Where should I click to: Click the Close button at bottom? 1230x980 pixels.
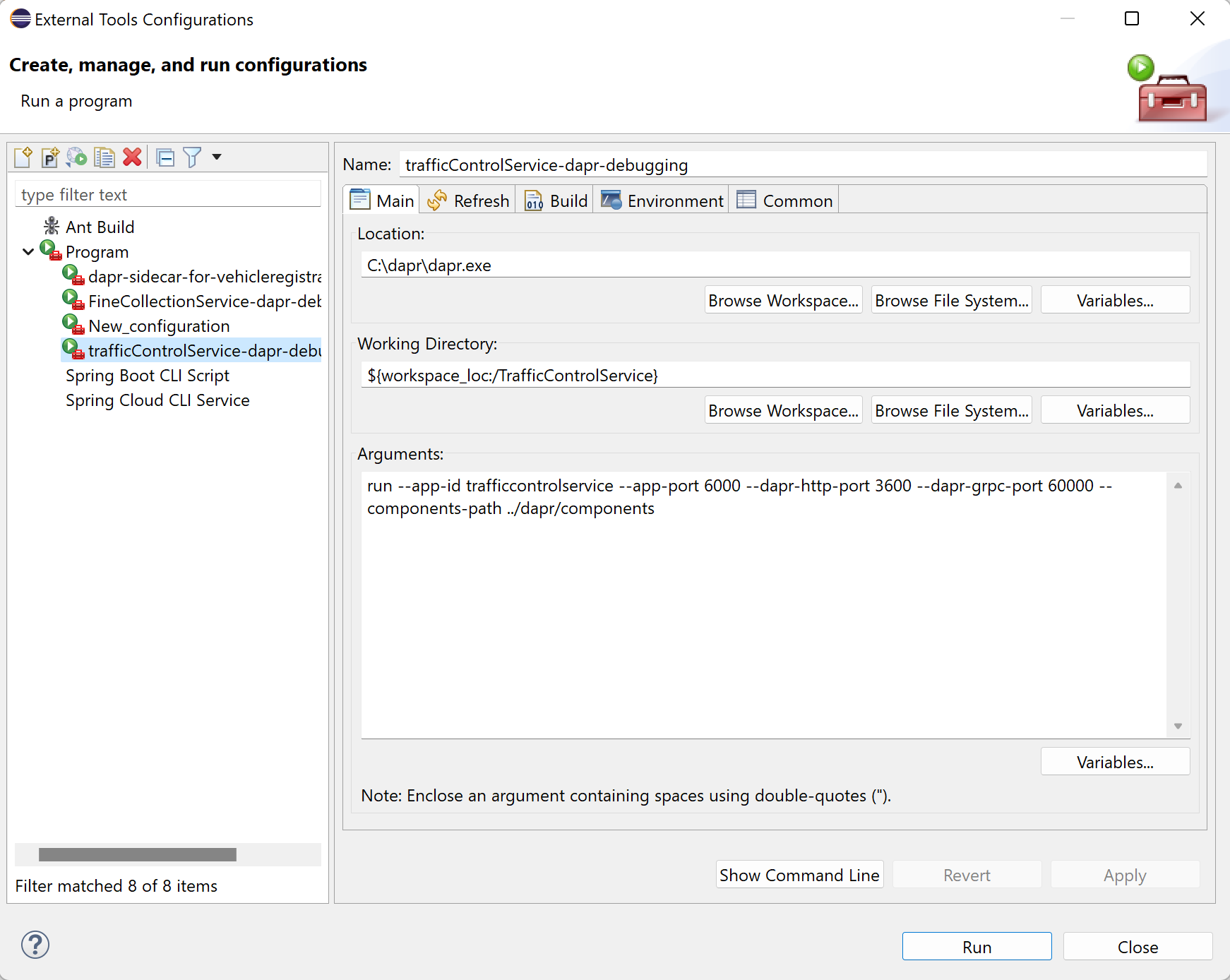[1138, 946]
